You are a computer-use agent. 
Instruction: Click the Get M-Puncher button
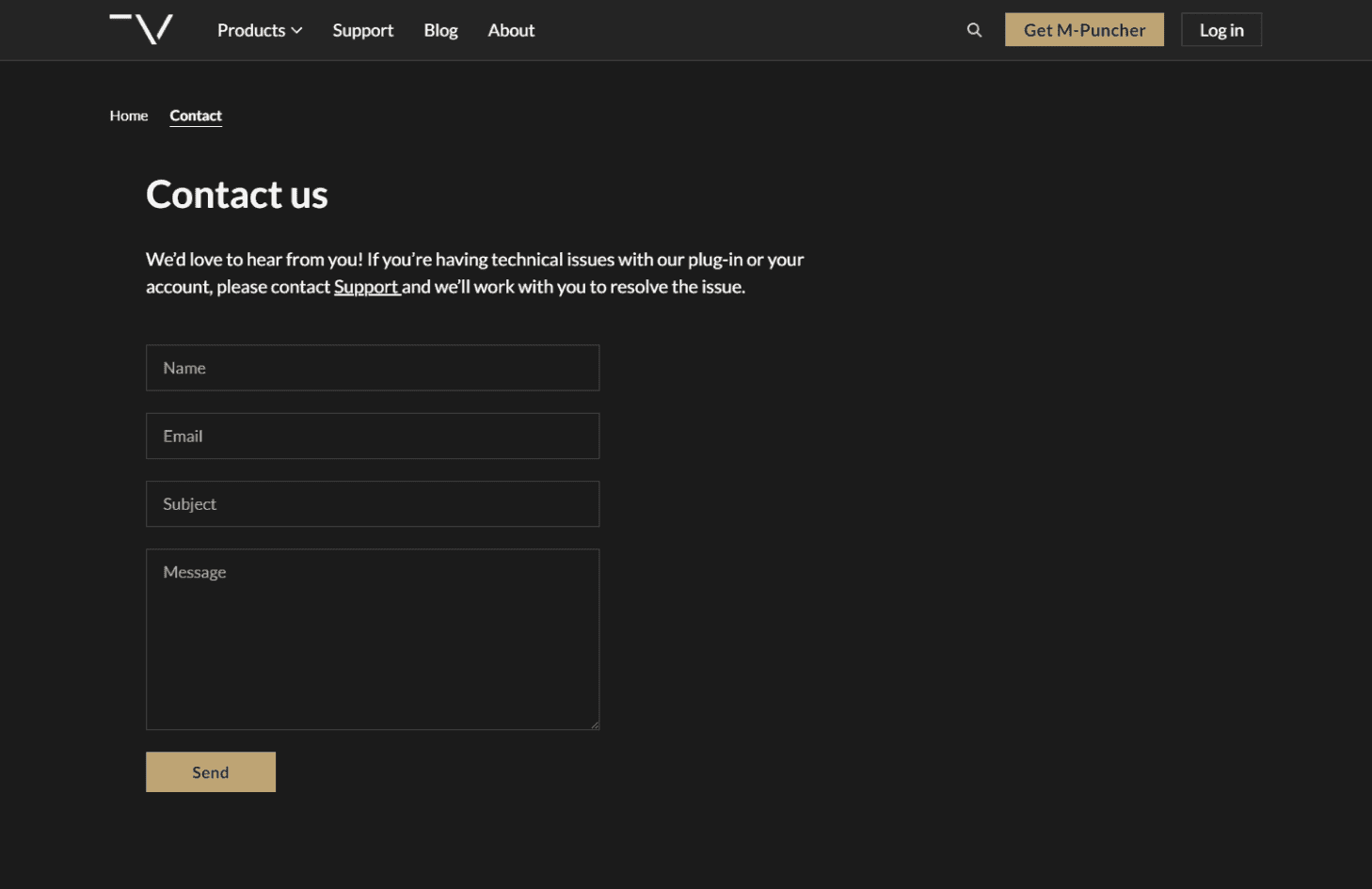[x=1084, y=30]
